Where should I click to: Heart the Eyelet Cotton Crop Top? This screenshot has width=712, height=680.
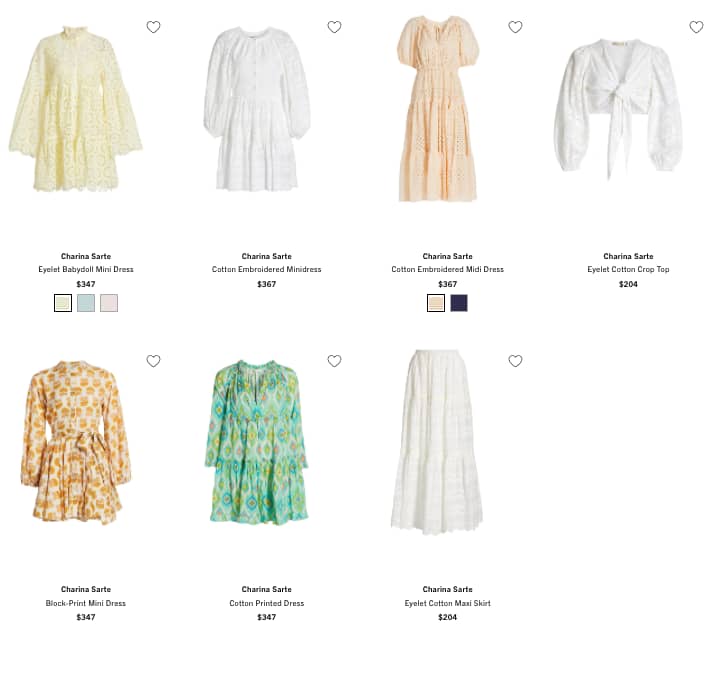(696, 27)
